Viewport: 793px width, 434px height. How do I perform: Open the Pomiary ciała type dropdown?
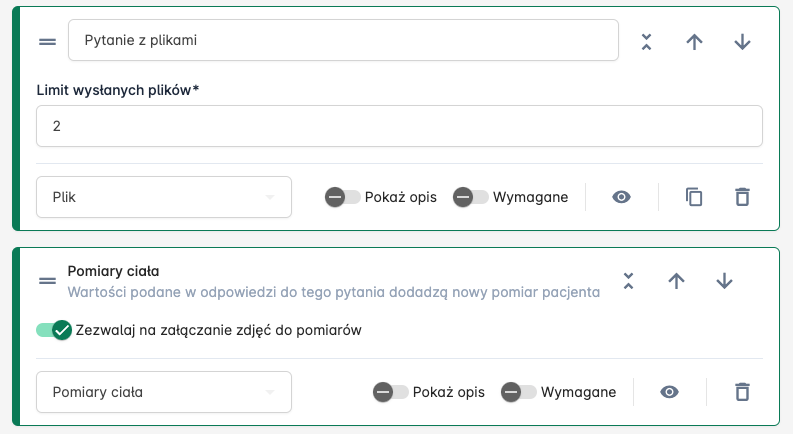click(164, 392)
